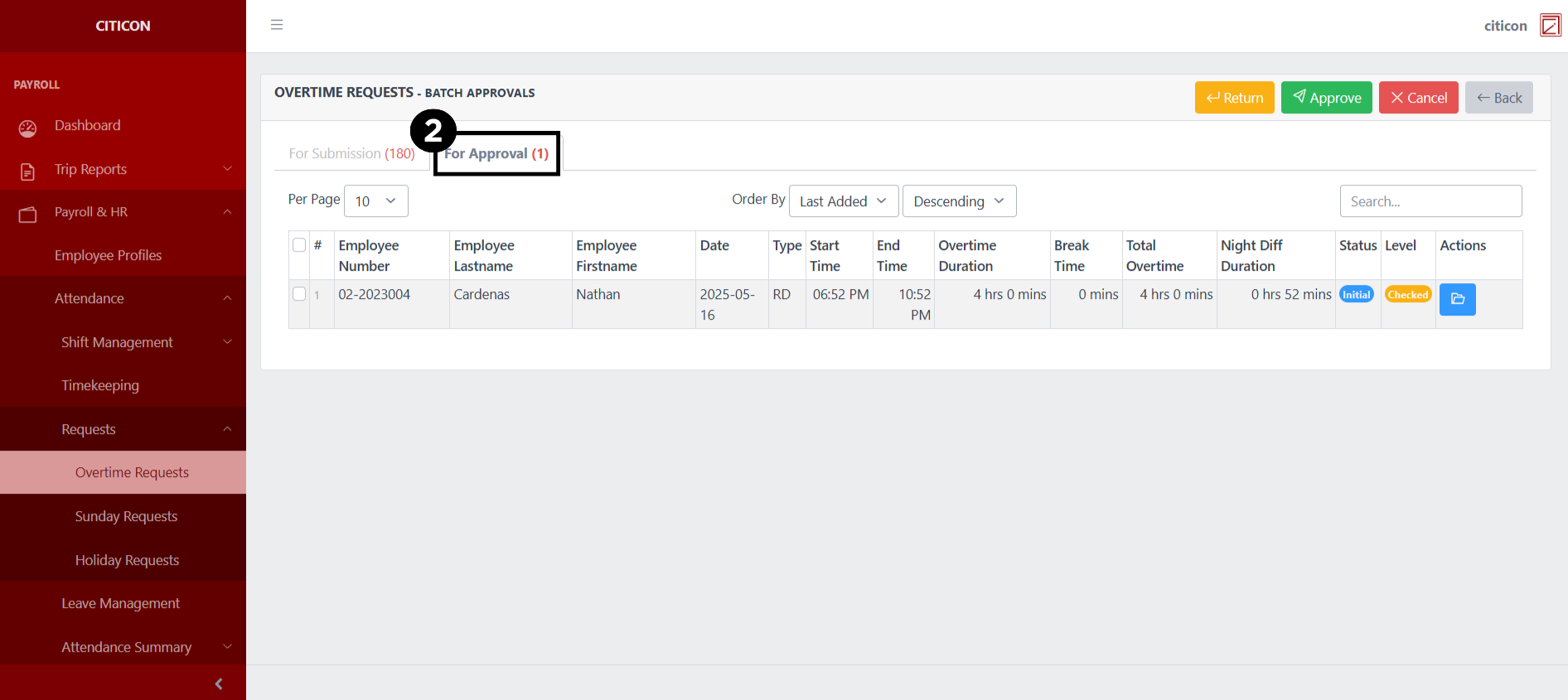Open the Descending sort dropdown
1568x700 pixels.
coord(959,201)
